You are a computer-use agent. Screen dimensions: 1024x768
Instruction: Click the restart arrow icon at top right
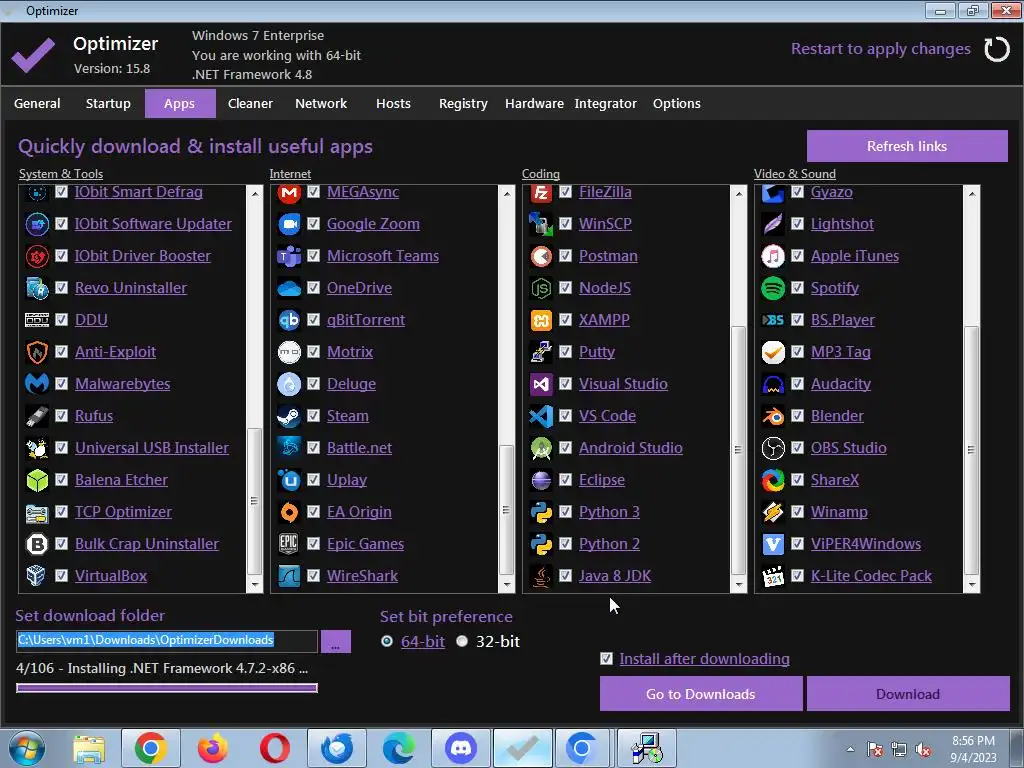[x=997, y=49]
